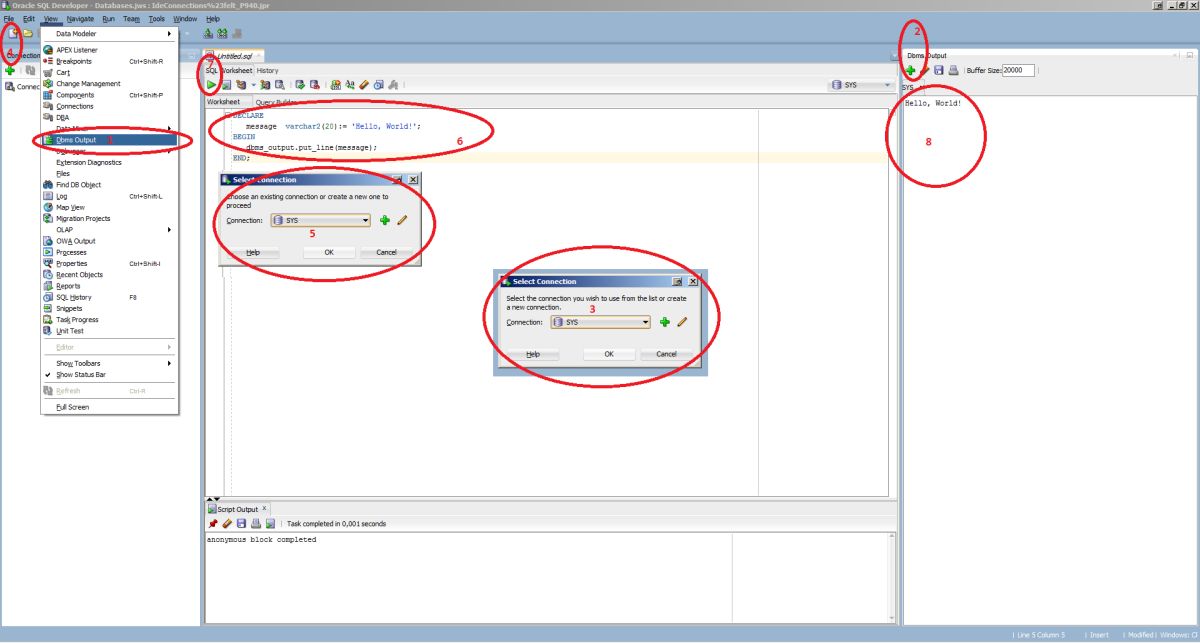Open Connection combo in center Select Connection dialog
This screenshot has height=643, width=1200.
pos(601,322)
